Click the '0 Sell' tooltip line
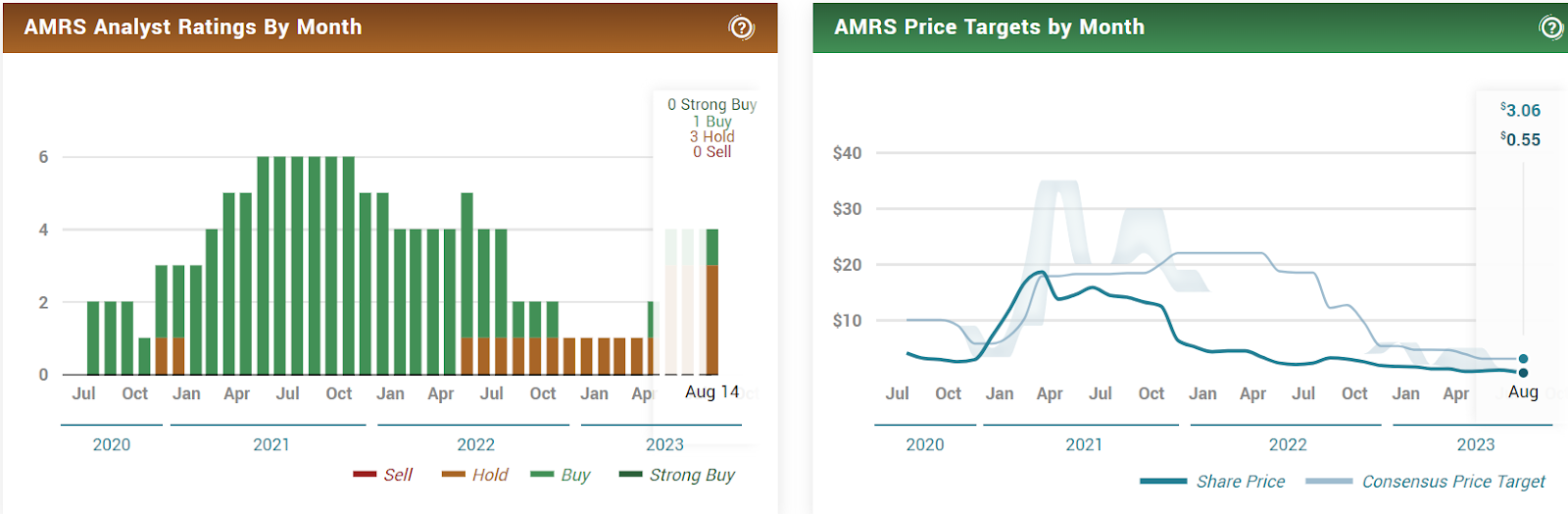This screenshot has height=514, width=1568. click(x=712, y=151)
